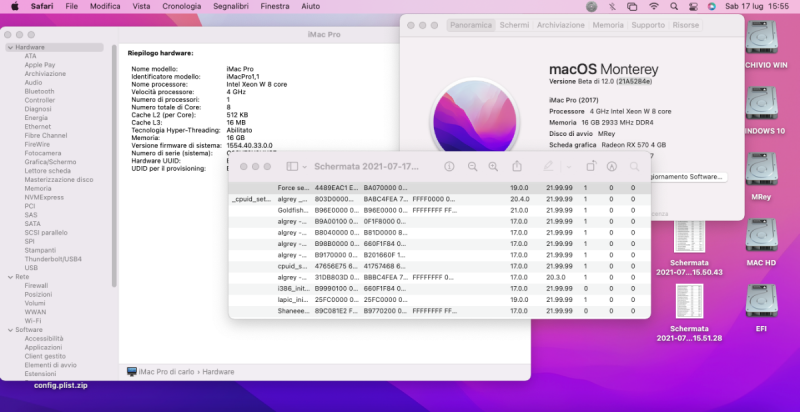The width and height of the screenshot is (800, 412).
Task: Click the Inspector info icon in Preview
Action: (x=449, y=166)
